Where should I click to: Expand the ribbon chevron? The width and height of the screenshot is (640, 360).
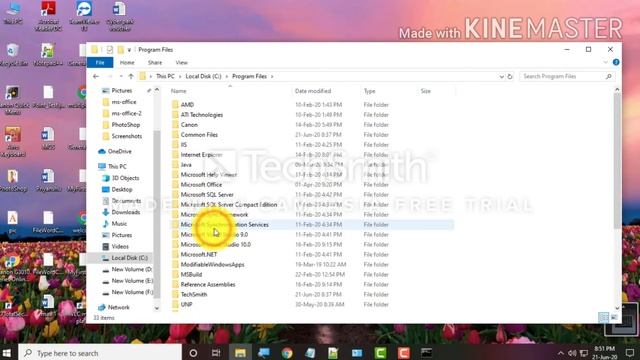[605, 62]
